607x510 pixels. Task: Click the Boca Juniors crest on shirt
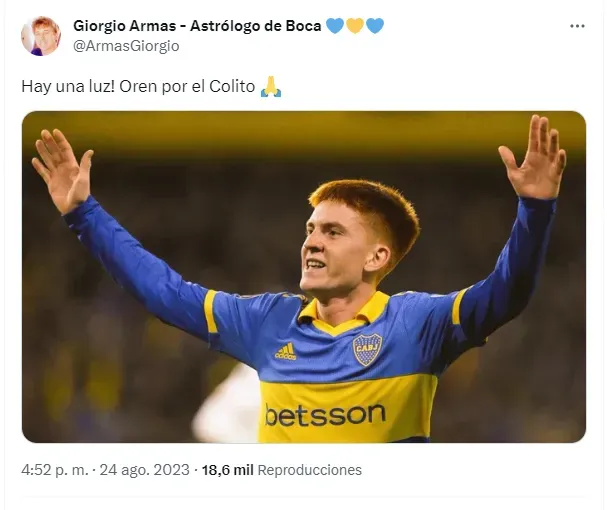367,349
